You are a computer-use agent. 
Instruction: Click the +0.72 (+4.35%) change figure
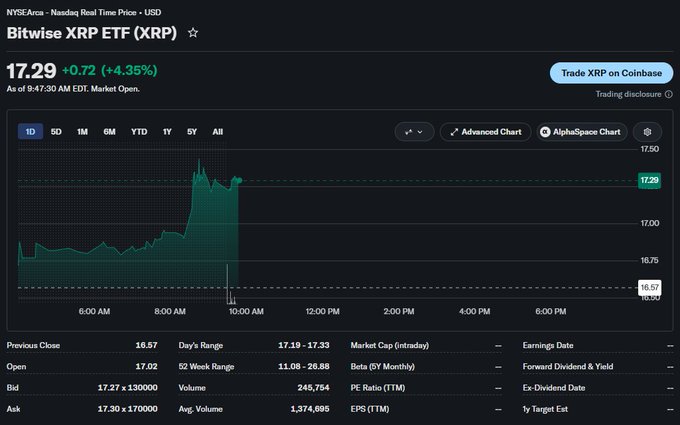[110, 70]
